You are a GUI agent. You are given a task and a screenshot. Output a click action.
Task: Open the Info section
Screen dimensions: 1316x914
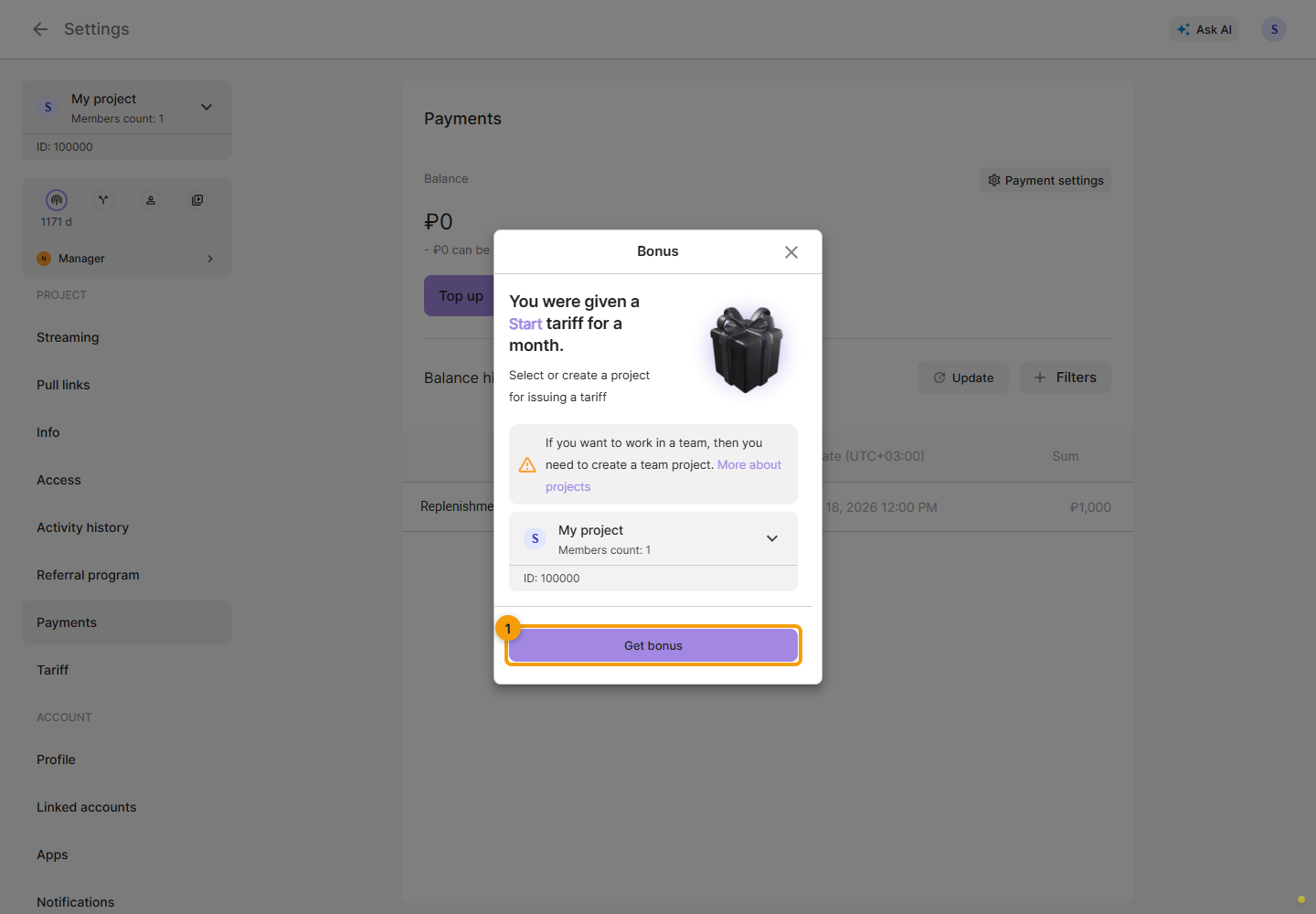coord(127,432)
